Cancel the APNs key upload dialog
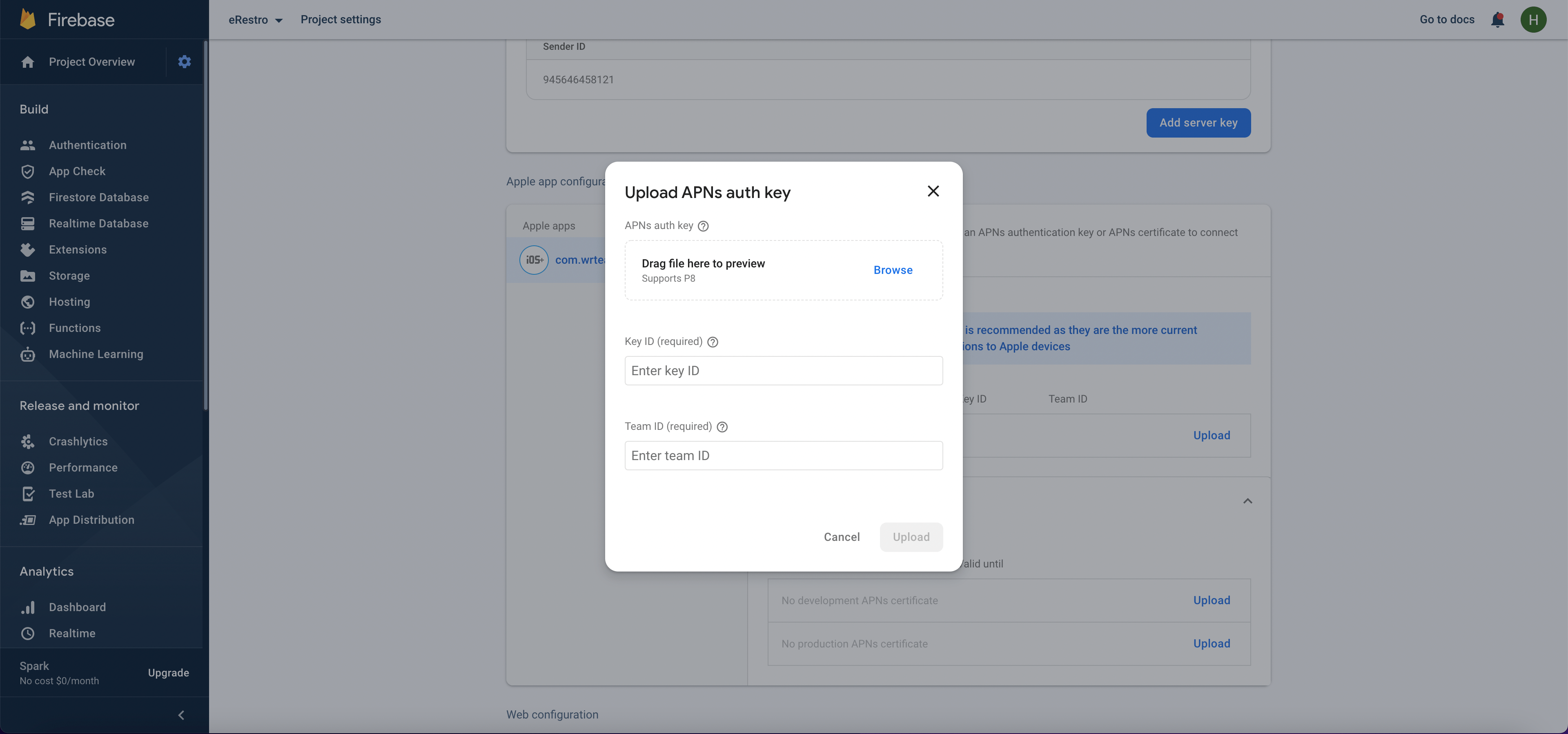Viewport: 1568px width, 734px height. click(x=841, y=537)
